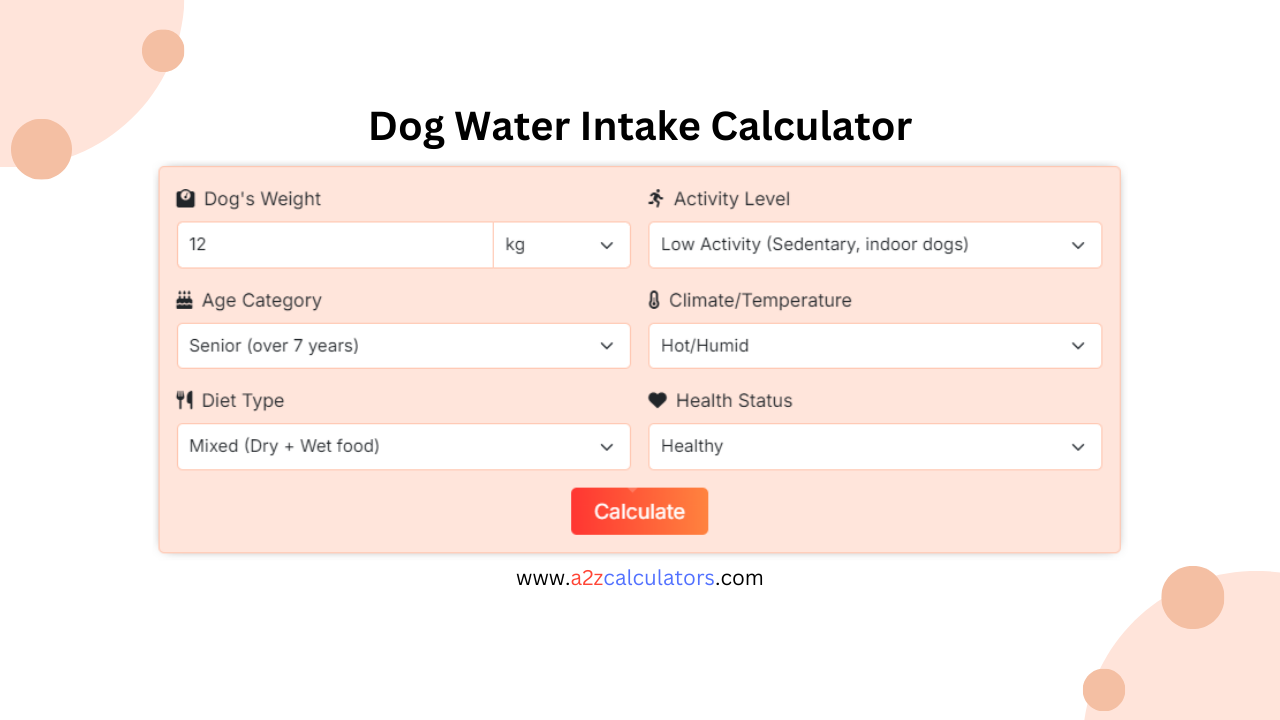Expand the Health Status dropdown showing Healthy

[875, 446]
